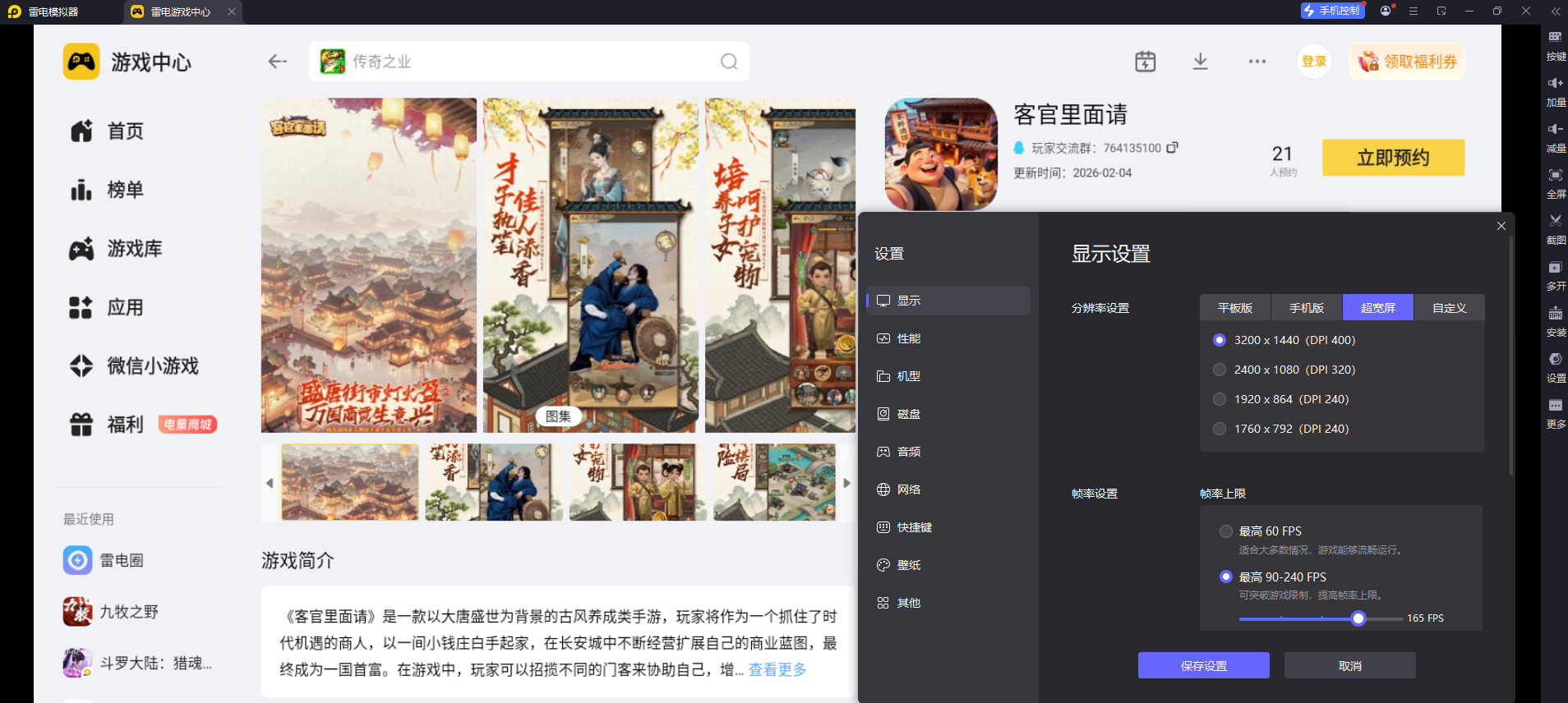Show next thumbnails with right arrow
The height and width of the screenshot is (703, 1568).
[x=846, y=483]
